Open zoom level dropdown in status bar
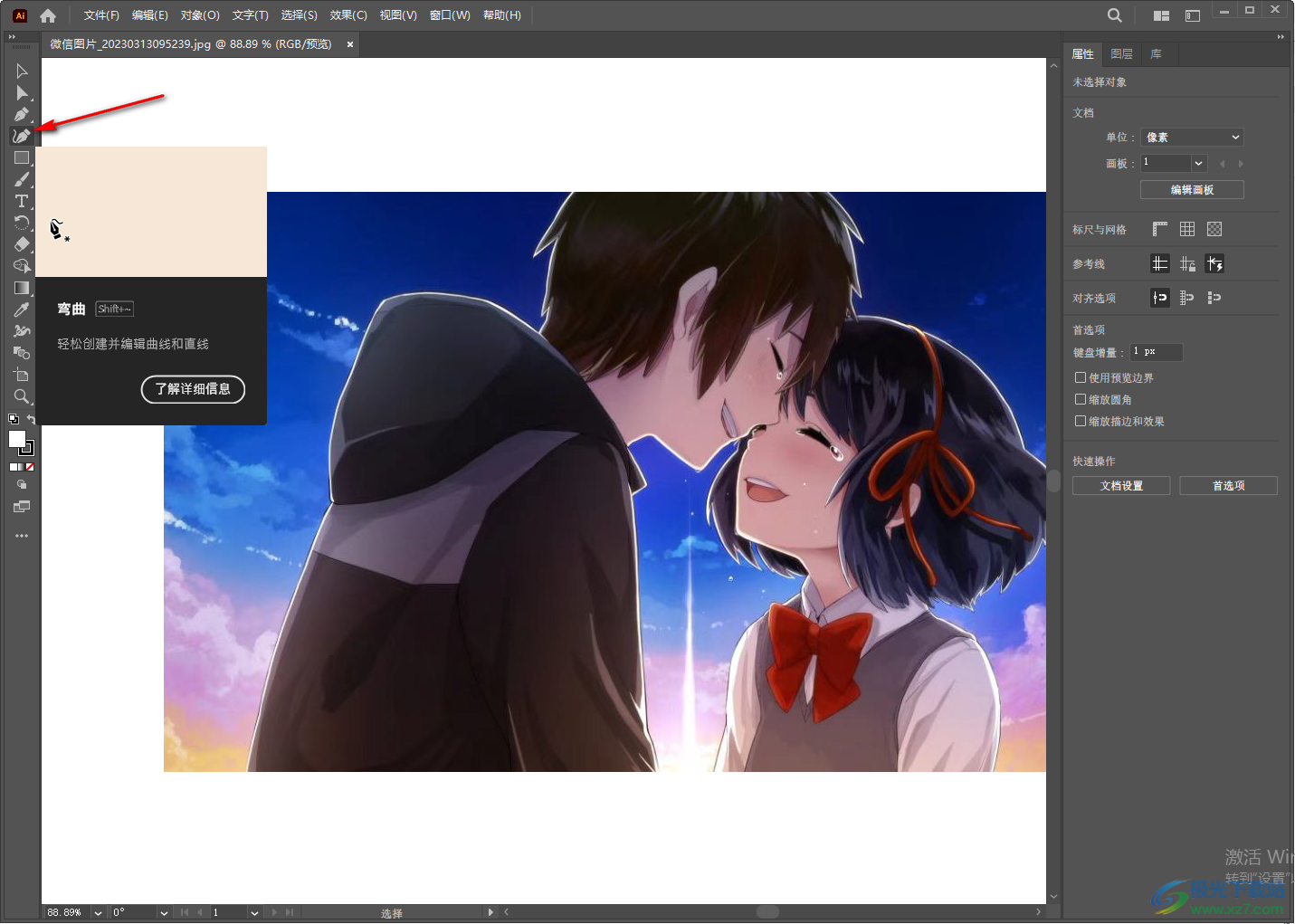The height and width of the screenshot is (924, 1295). (x=98, y=912)
